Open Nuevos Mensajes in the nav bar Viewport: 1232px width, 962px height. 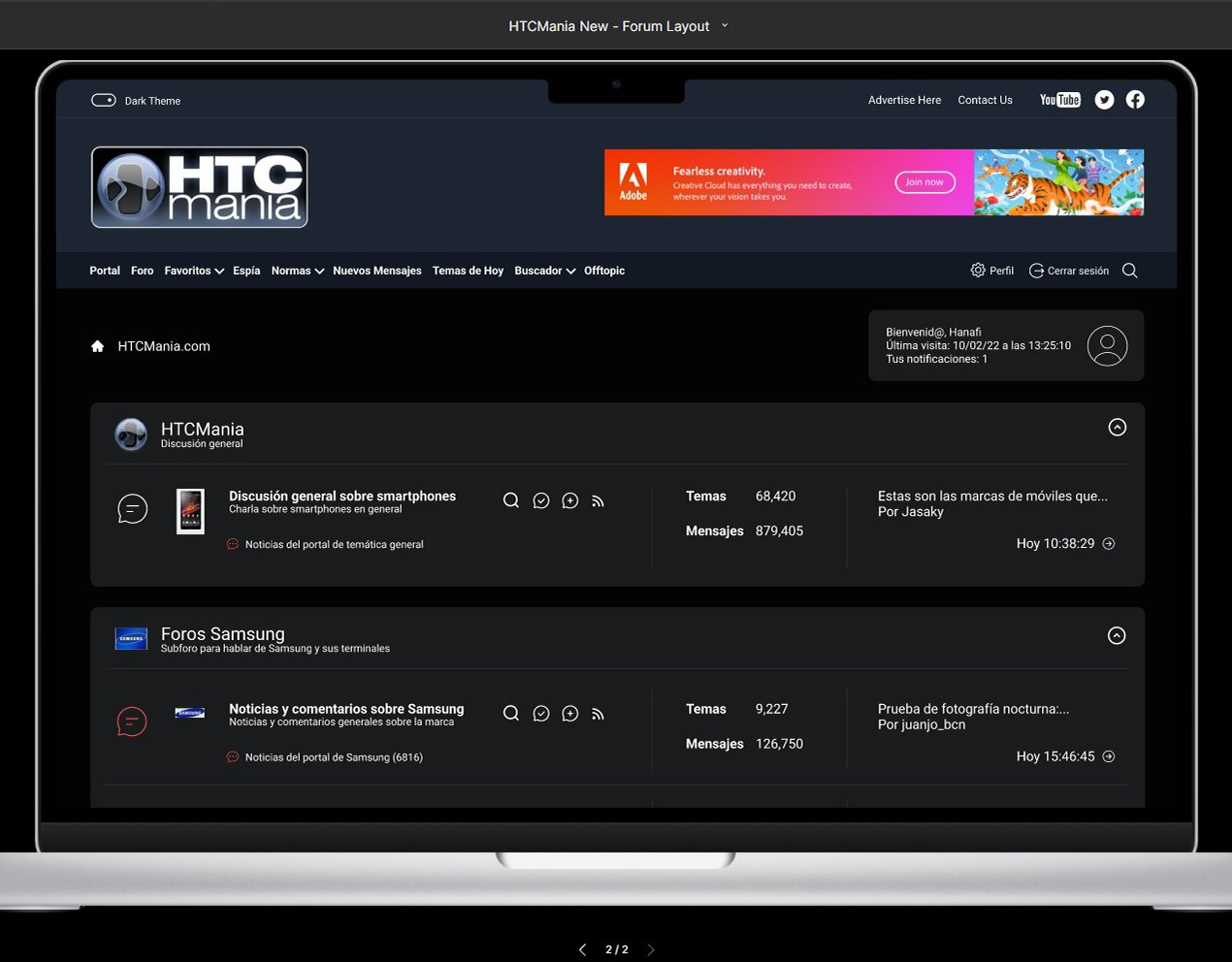[377, 271]
